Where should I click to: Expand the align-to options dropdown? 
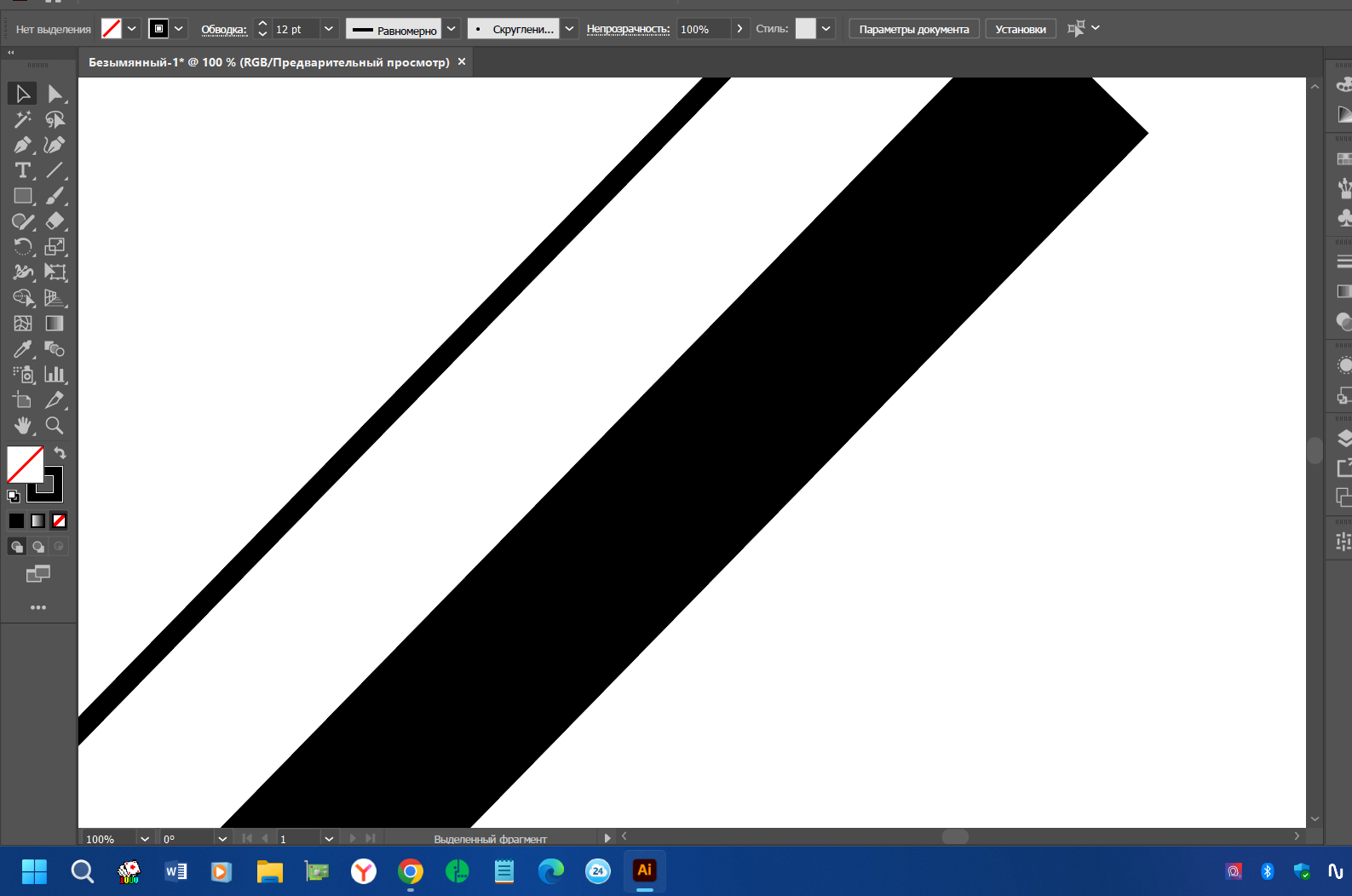[x=1096, y=28]
